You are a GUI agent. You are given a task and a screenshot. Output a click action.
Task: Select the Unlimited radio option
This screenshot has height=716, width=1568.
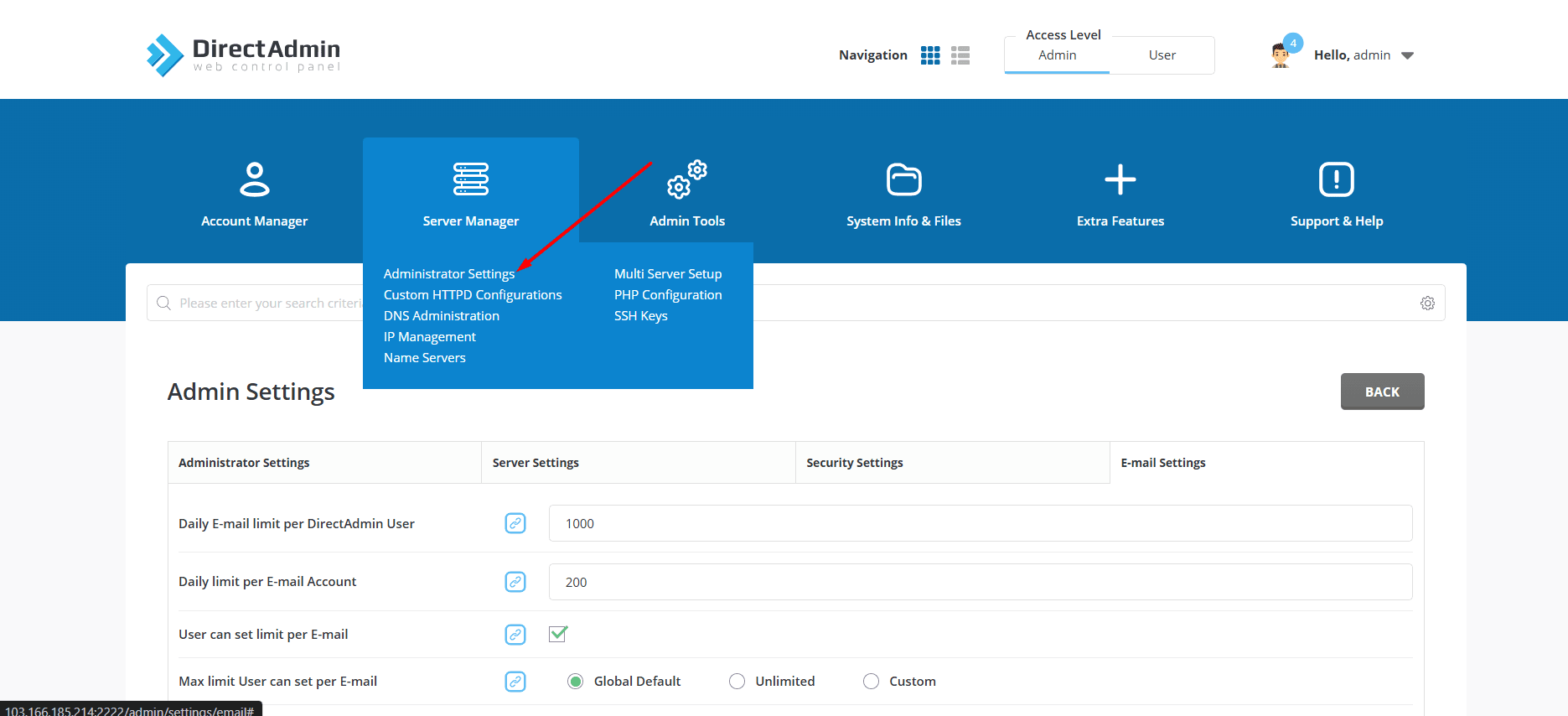(737, 682)
